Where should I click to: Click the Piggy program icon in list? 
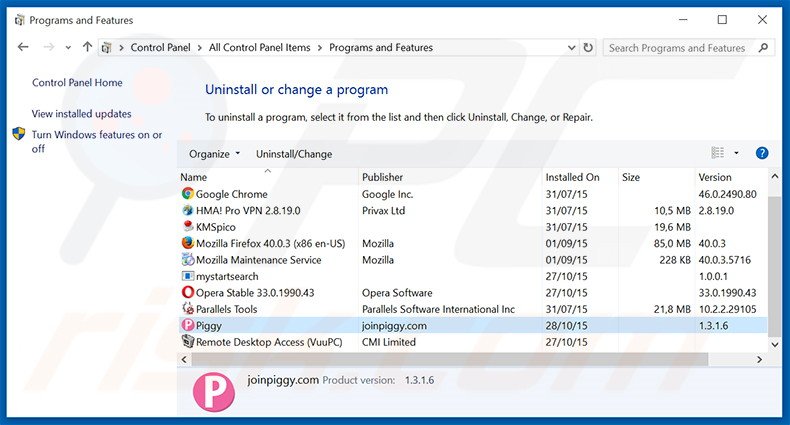point(188,325)
